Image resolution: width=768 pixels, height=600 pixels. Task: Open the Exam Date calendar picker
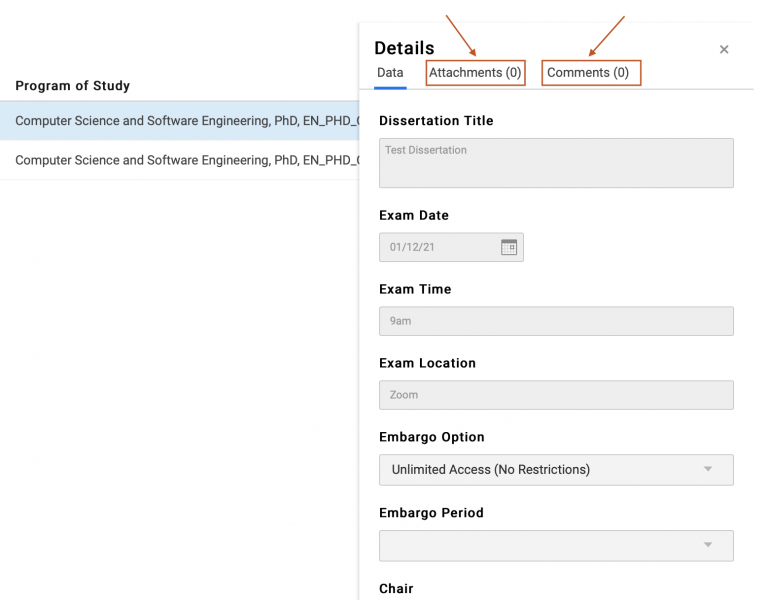[509, 247]
